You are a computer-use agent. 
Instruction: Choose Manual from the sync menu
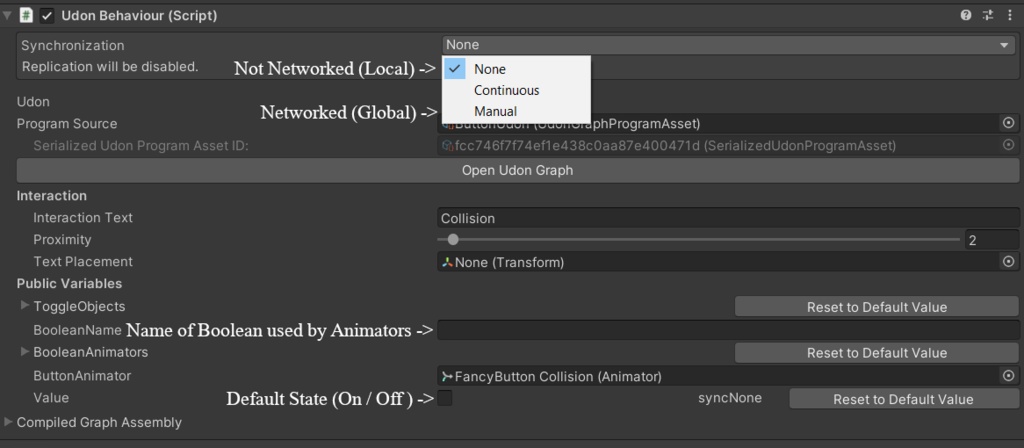point(495,111)
